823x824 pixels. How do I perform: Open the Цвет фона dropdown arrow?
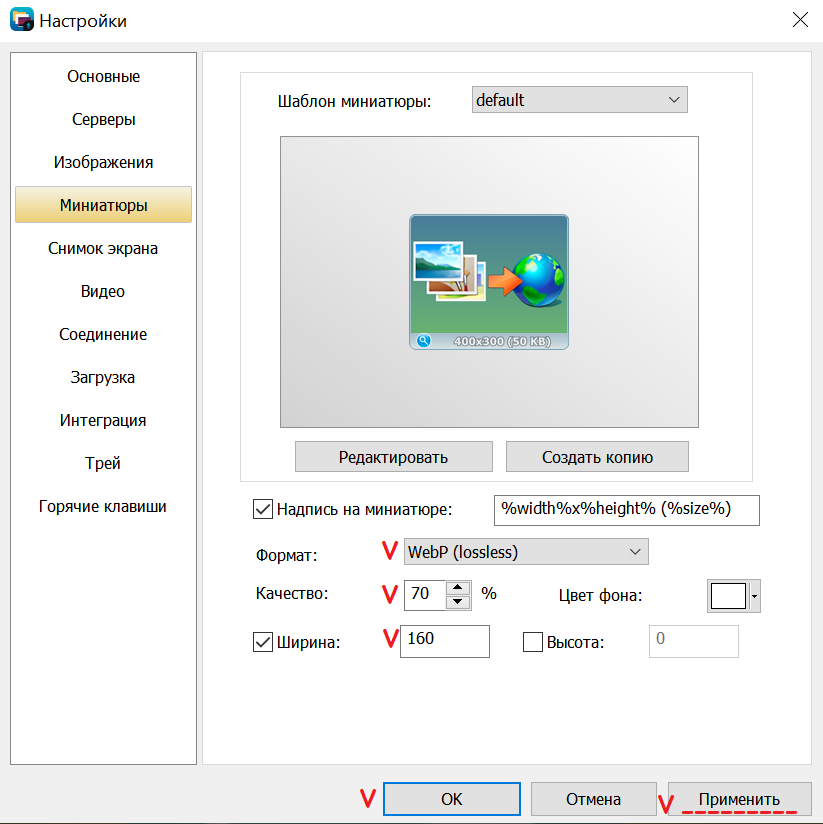click(755, 596)
